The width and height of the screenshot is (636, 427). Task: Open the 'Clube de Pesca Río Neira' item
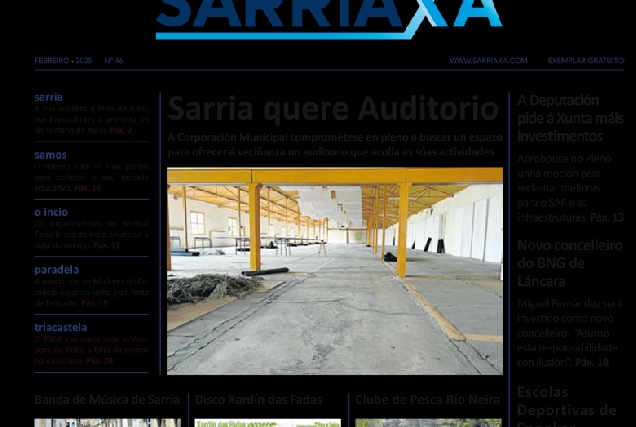(427, 400)
